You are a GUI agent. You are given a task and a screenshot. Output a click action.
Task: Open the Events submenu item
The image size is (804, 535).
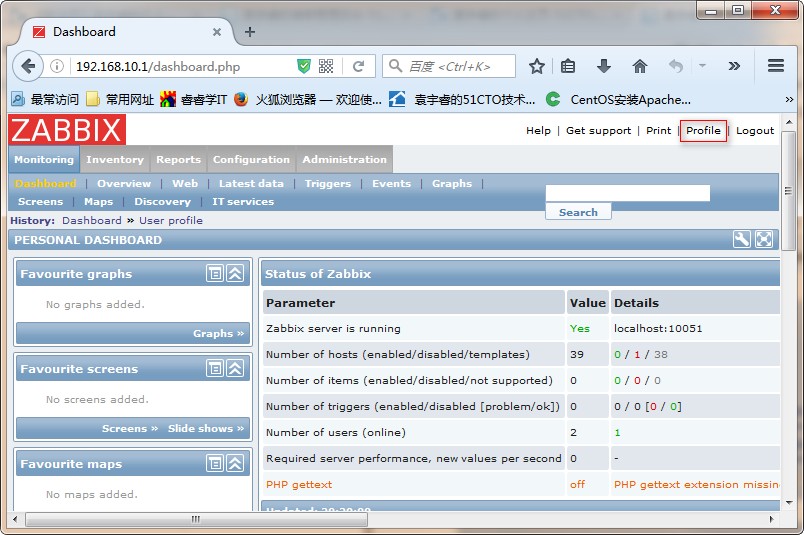(x=392, y=184)
